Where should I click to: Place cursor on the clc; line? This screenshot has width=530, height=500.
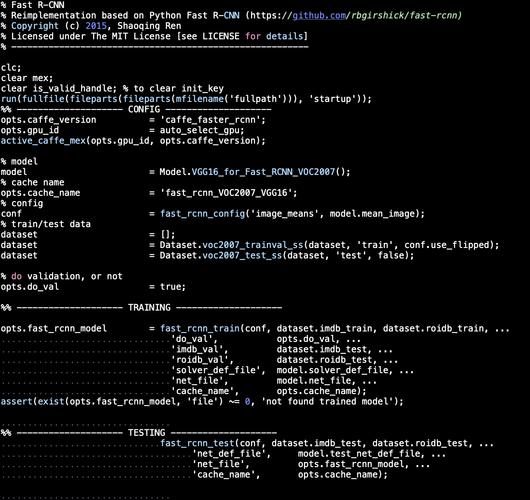tap(11, 68)
